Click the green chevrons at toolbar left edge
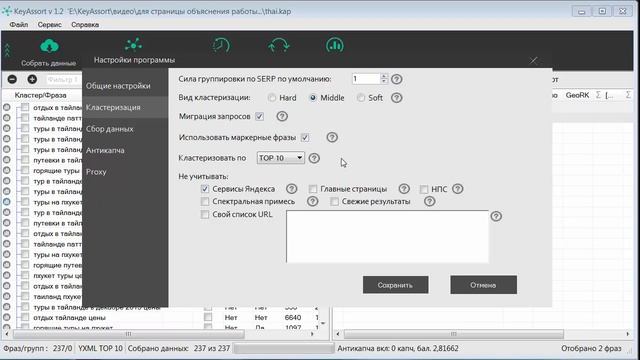 (x=7, y=50)
